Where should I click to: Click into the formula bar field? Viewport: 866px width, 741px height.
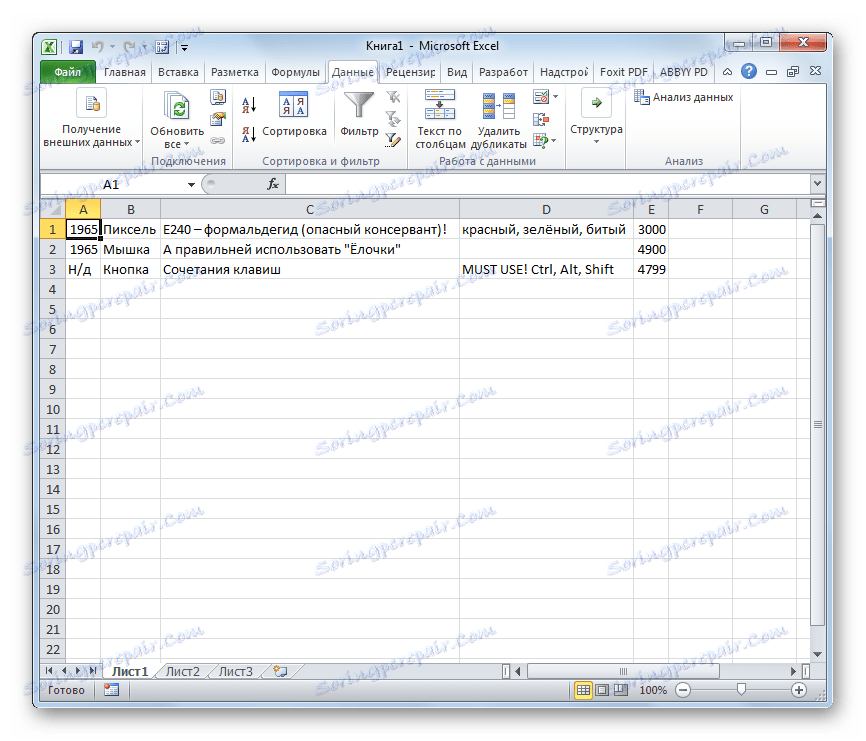click(548, 184)
